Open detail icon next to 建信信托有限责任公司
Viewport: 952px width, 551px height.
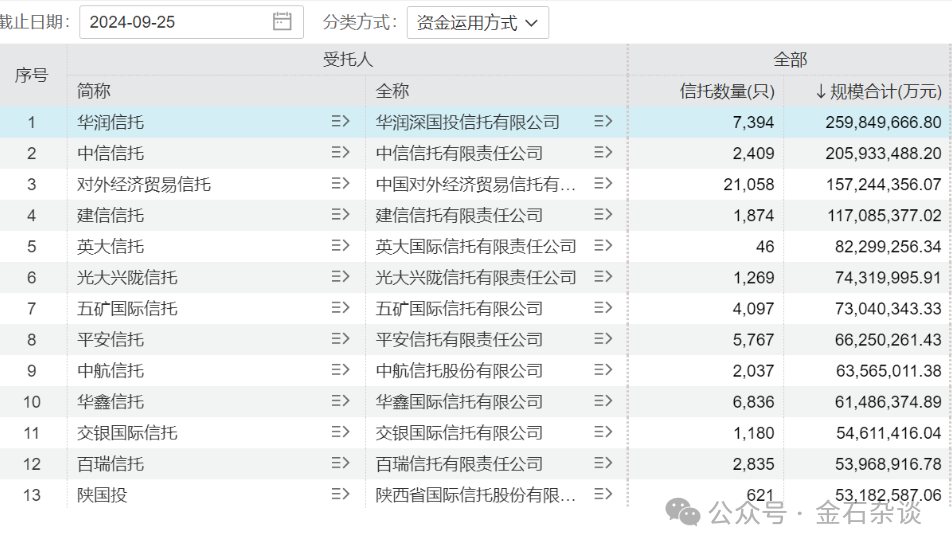[603, 215]
